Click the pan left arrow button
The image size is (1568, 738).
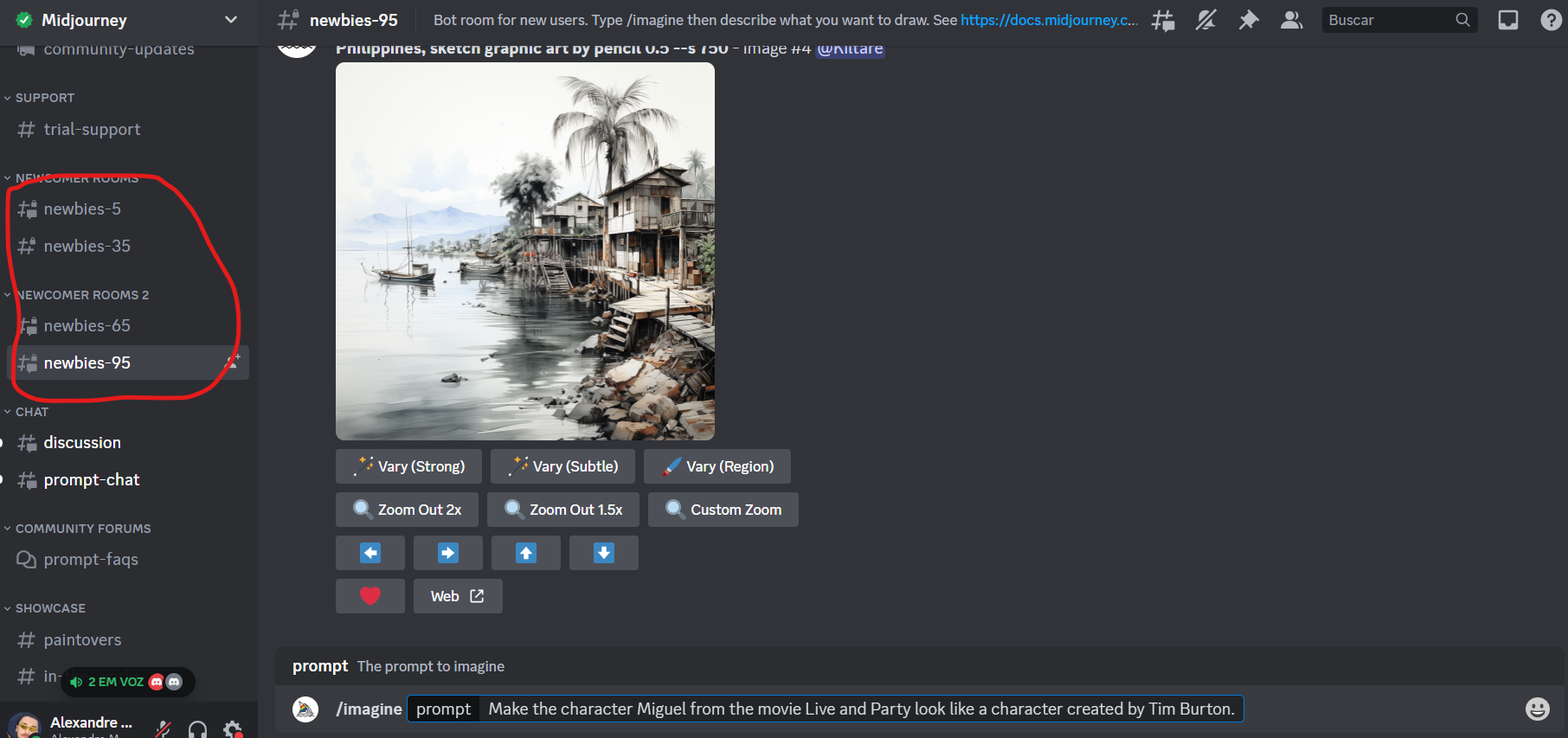[x=370, y=553]
